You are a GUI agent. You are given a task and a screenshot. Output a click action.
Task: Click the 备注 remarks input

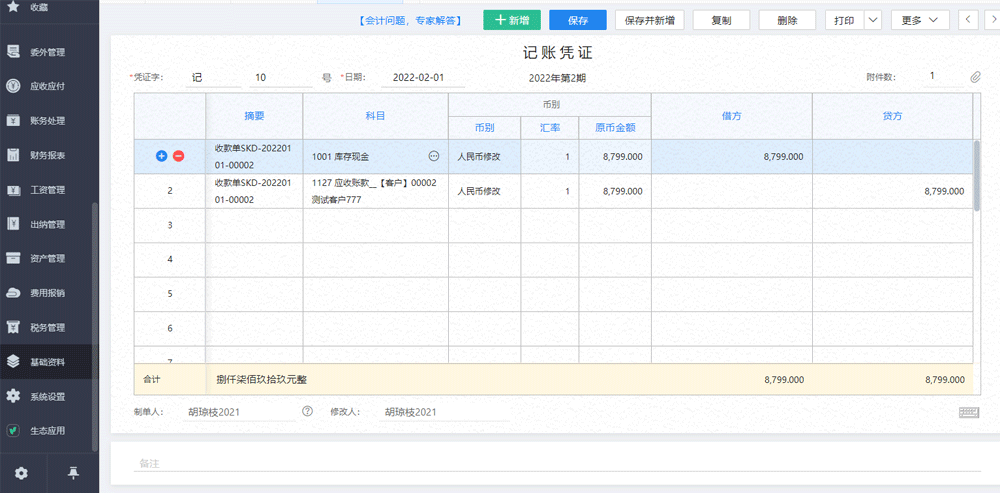click(x=557, y=464)
